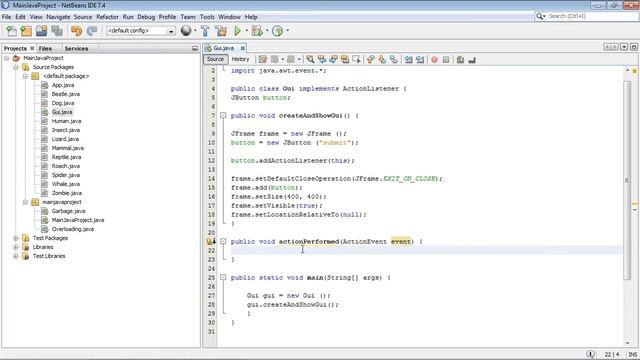Select Zombie.java in the project tree
640x360 pixels.
(67, 193)
